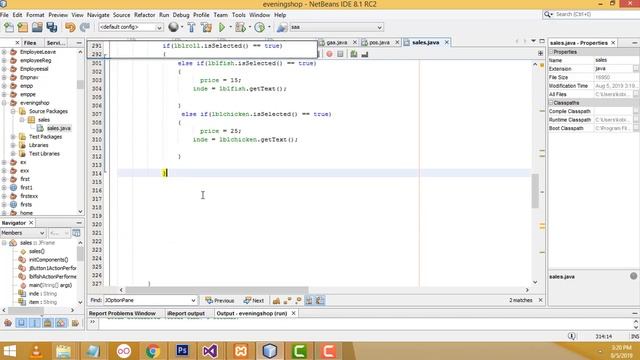Click the first icon in the Navigator bottom filter bar
The height and width of the screenshot is (360, 640).
click(8, 323)
